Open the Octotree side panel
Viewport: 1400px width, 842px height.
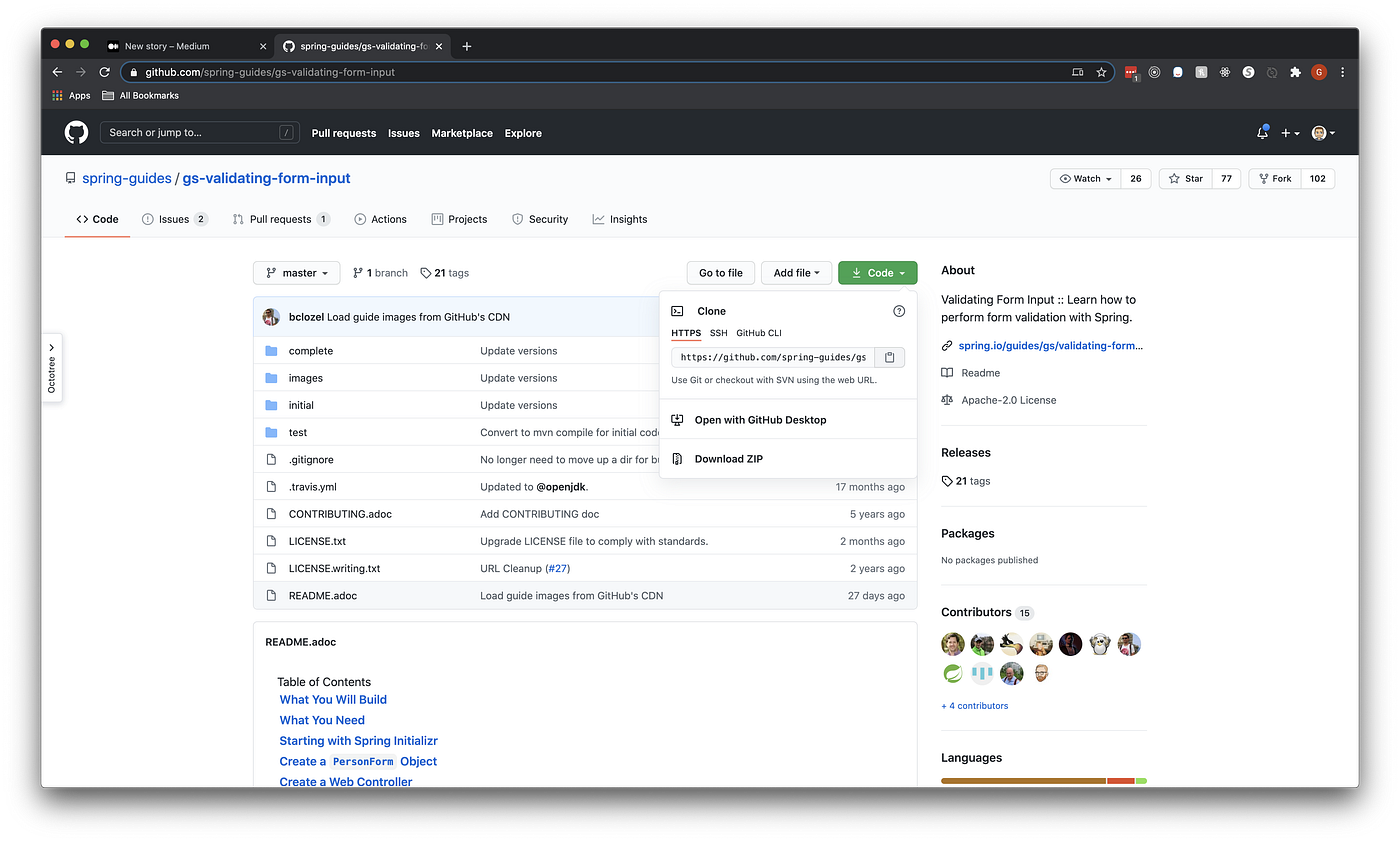pos(52,368)
